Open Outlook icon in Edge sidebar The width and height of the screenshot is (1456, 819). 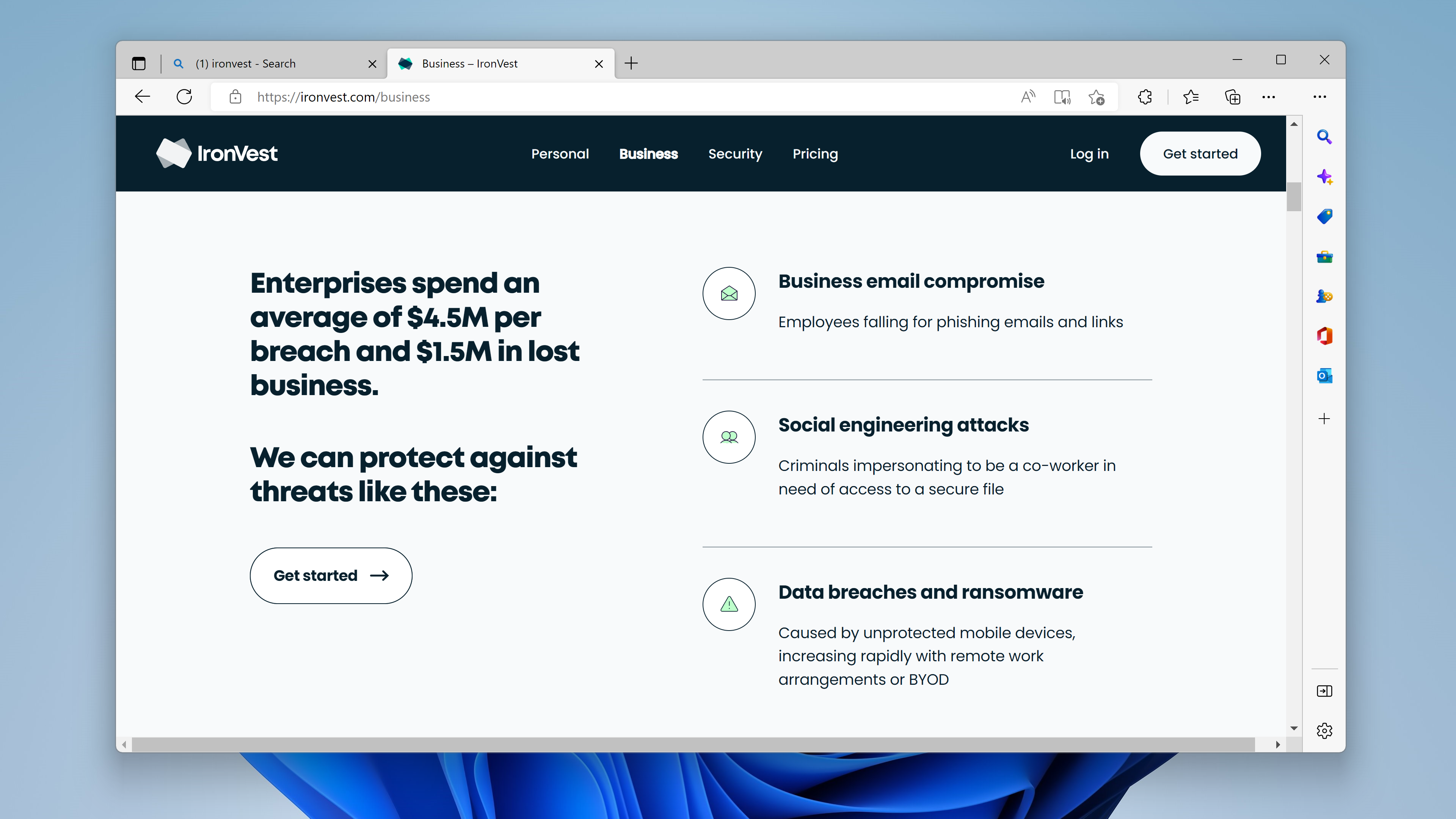[1324, 375]
